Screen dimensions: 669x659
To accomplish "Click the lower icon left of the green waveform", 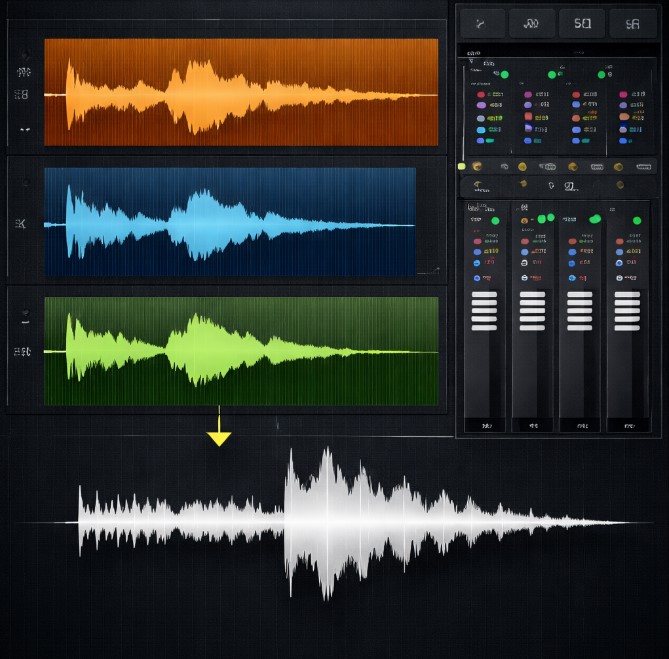I will (22, 351).
